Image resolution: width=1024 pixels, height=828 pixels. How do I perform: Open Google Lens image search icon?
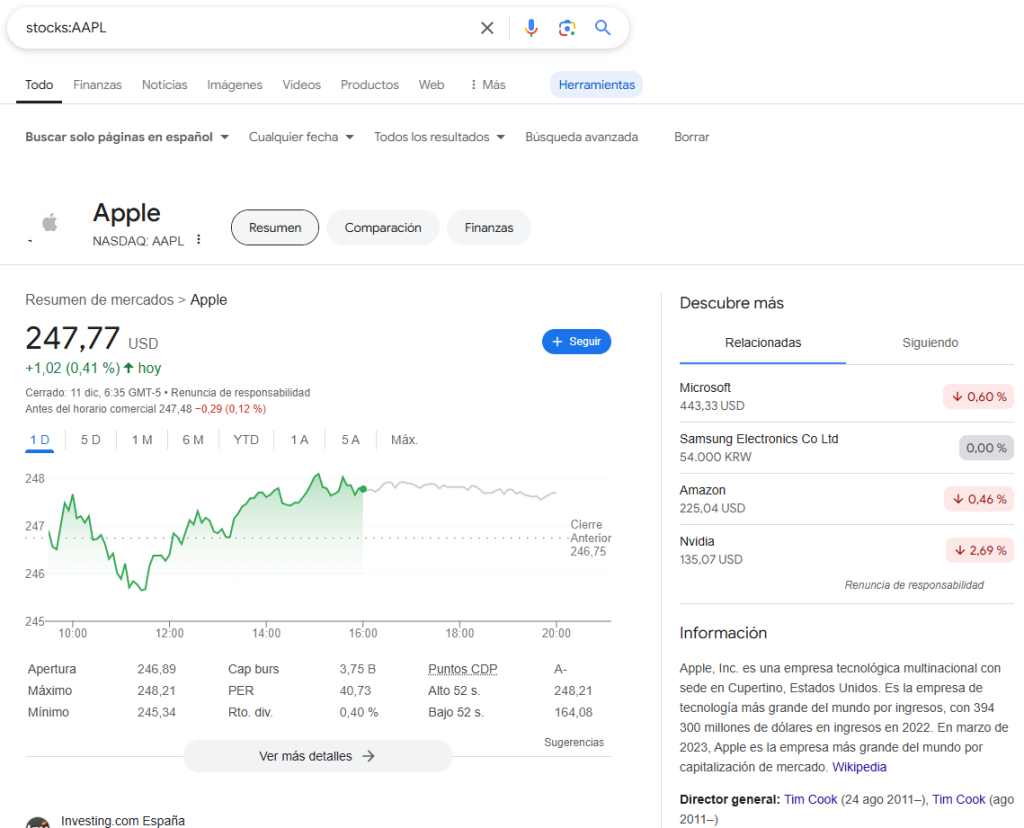point(567,28)
